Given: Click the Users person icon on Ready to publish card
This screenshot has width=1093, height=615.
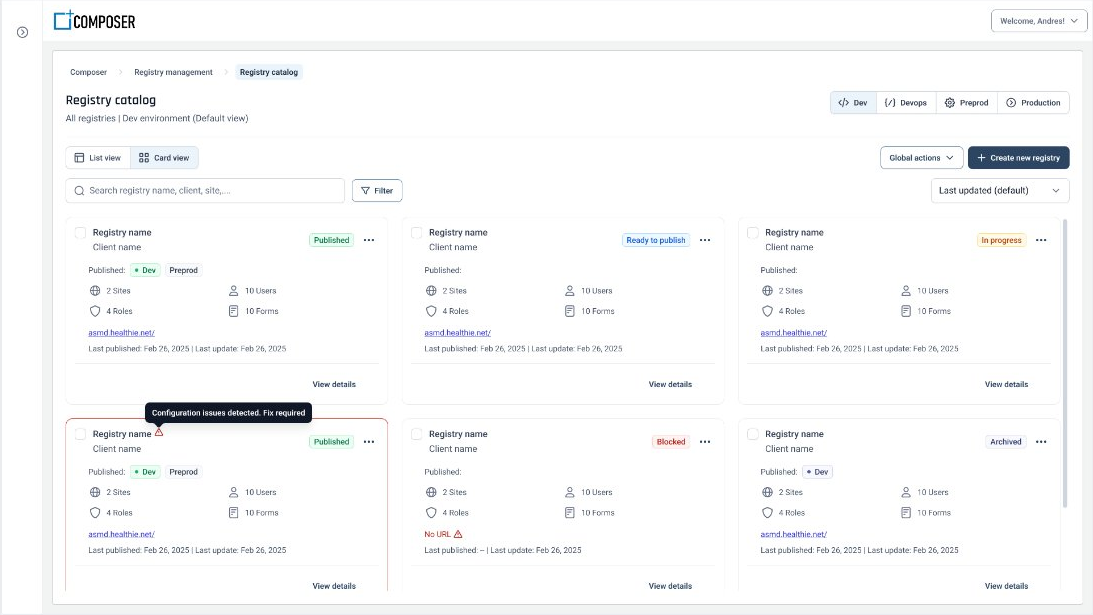Looking at the screenshot, I should coord(570,291).
